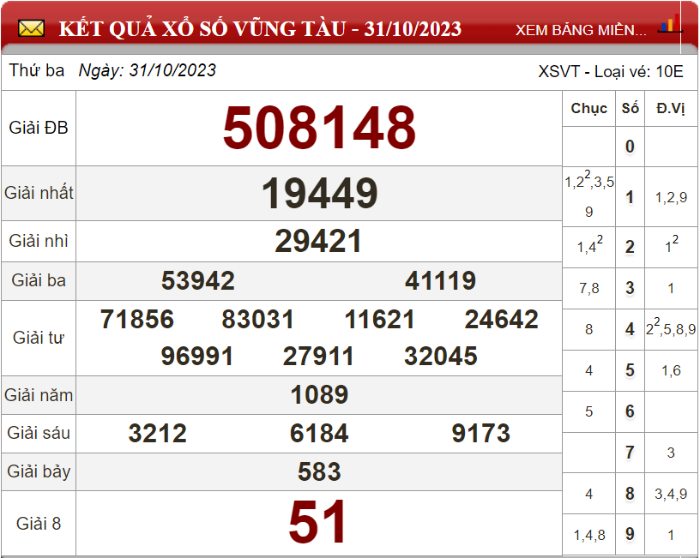Screen dimensions: 700x558
Task: Click the envelope mail icon in header
Action: [x=31, y=29]
